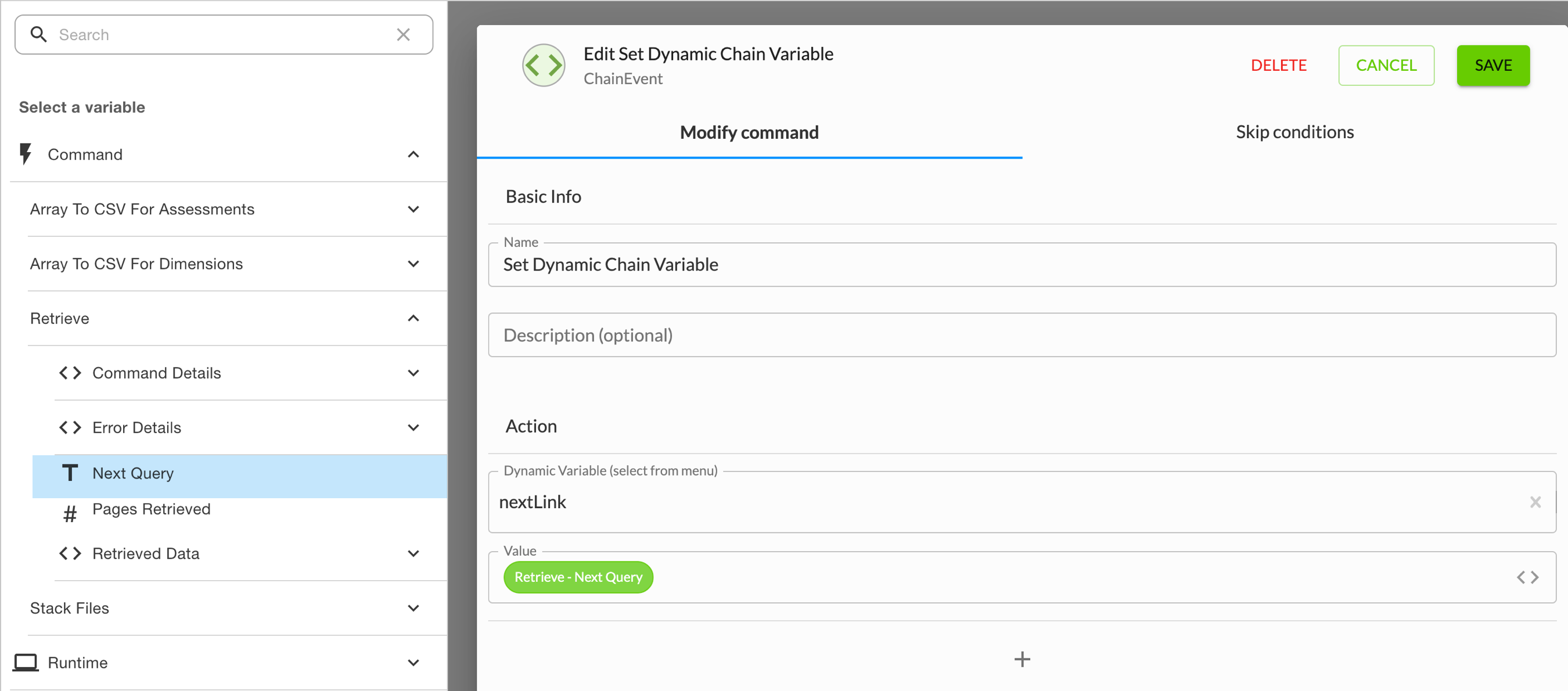Delete the ChainEvent command

[x=1278, y=65]
